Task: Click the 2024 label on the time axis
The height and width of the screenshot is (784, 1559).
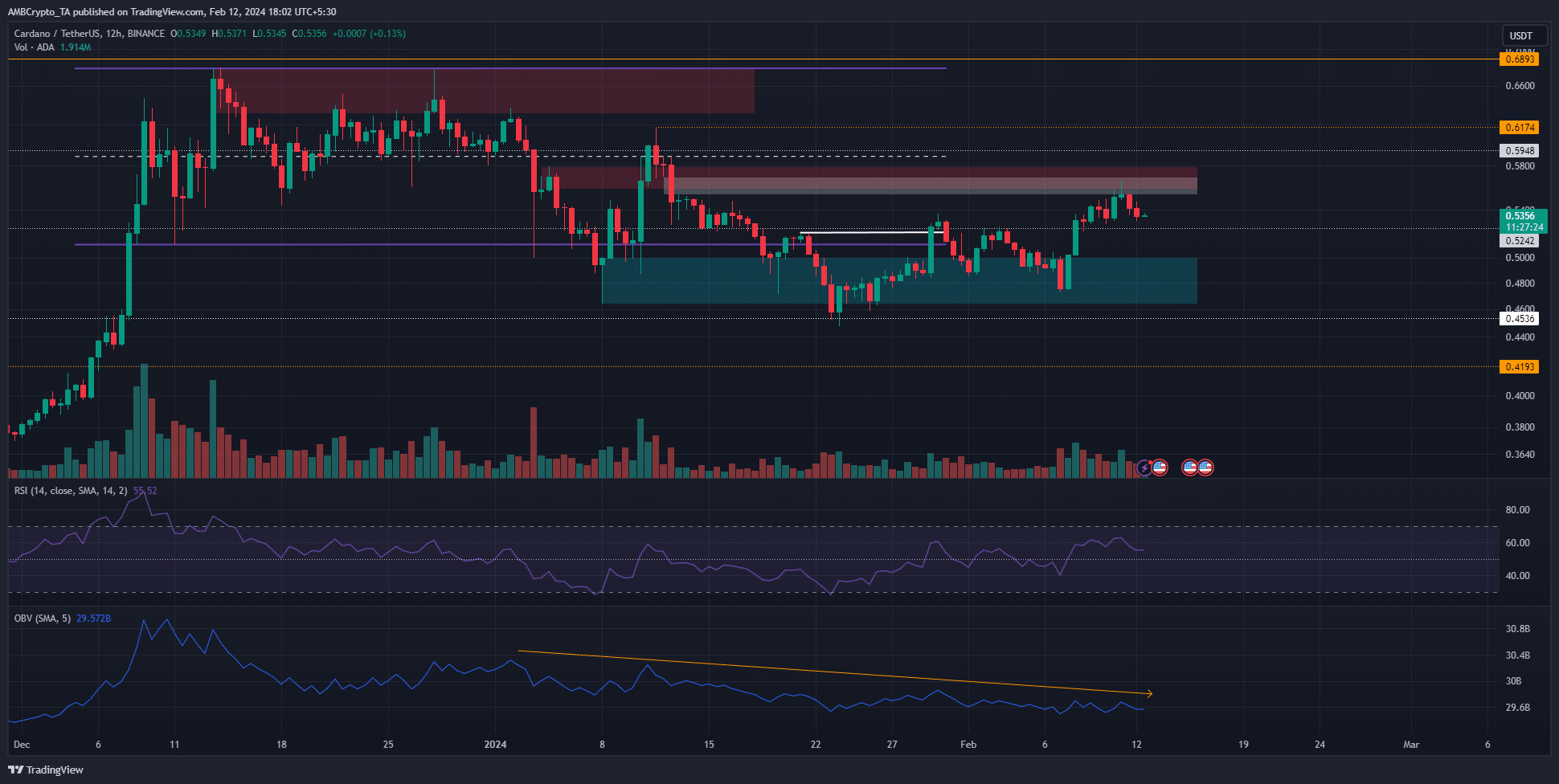Action: [495, 745]
